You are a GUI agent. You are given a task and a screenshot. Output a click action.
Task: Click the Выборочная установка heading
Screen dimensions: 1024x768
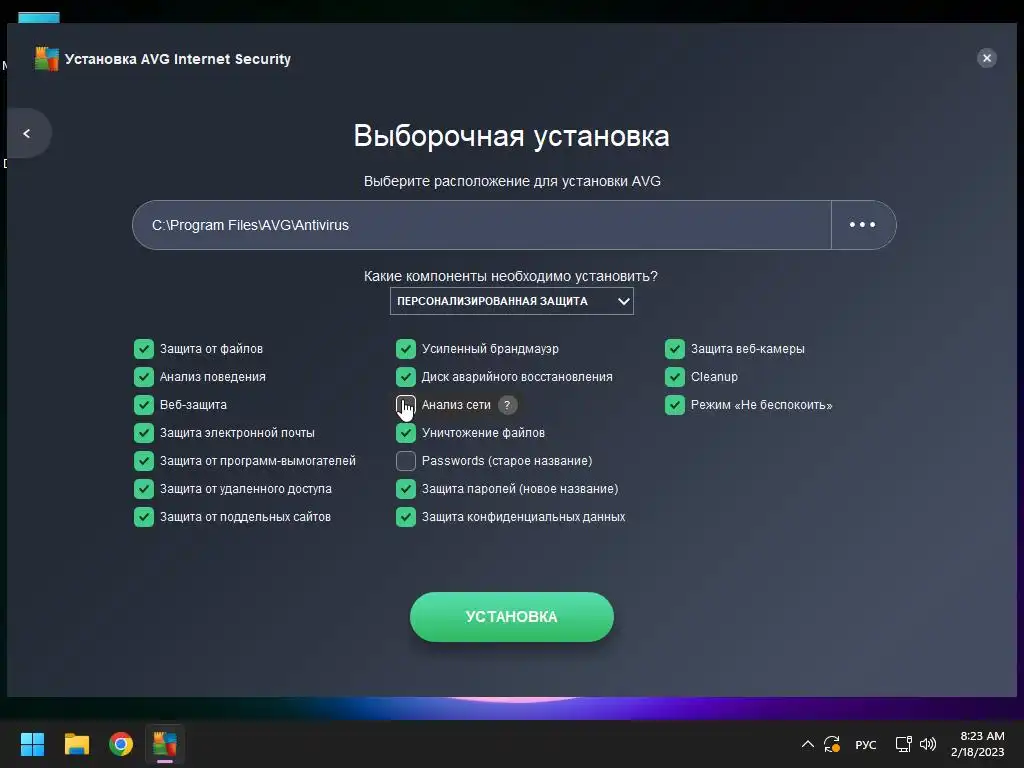click(x=511, y=136)
